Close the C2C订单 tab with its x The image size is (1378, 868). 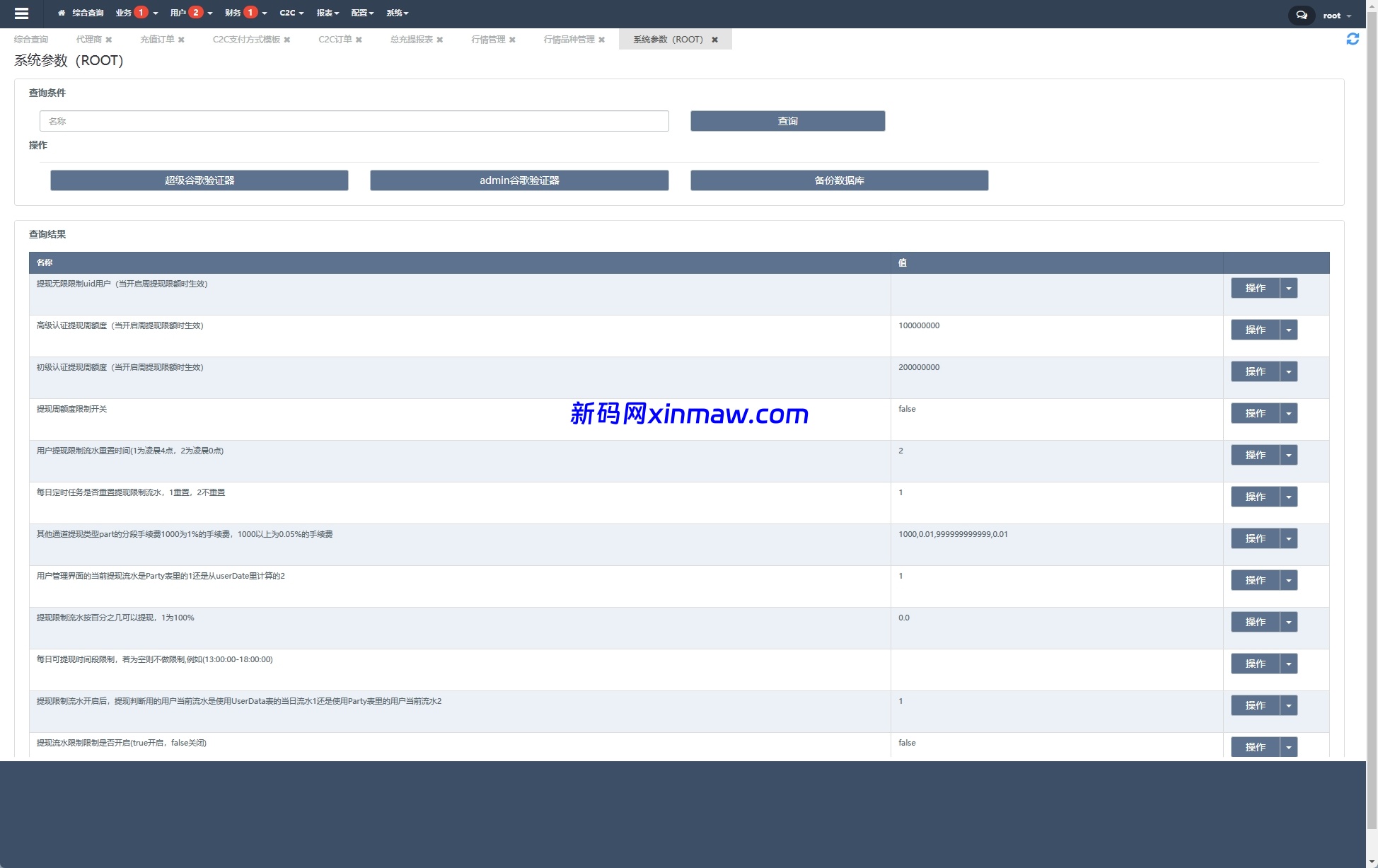(x=359, y=40)
